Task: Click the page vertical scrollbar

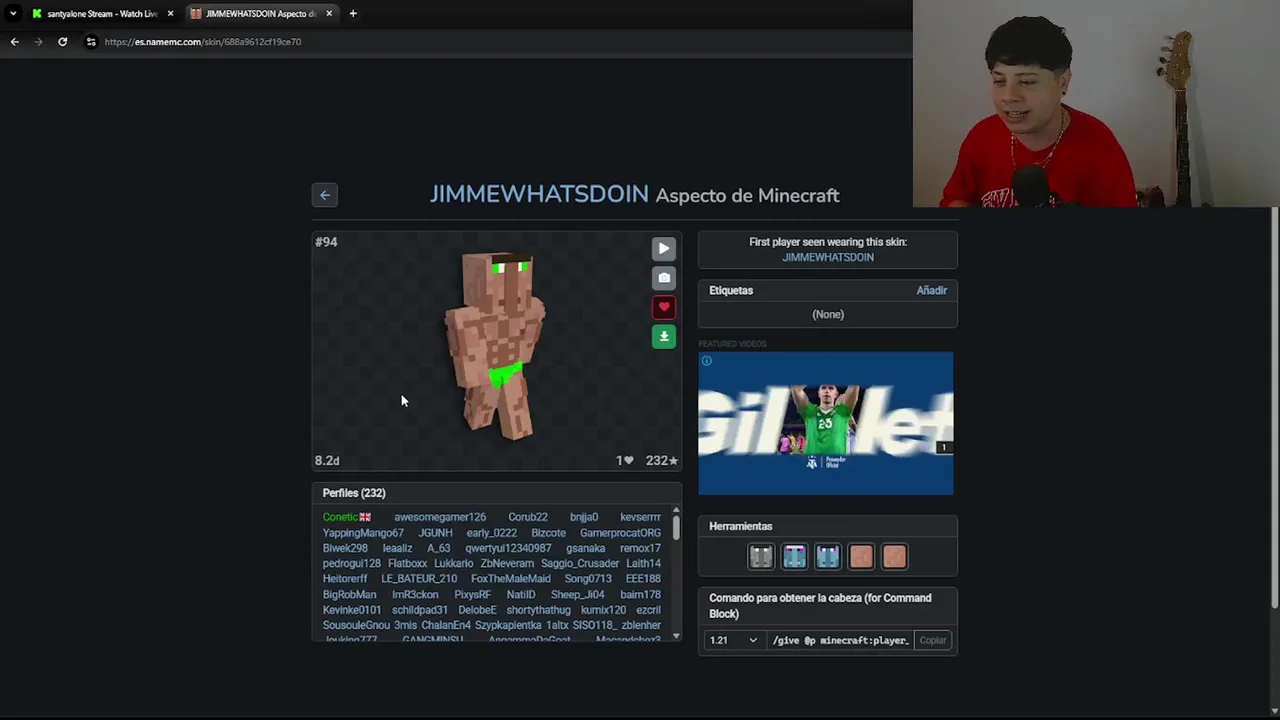Action: (x=1274, y=406)
